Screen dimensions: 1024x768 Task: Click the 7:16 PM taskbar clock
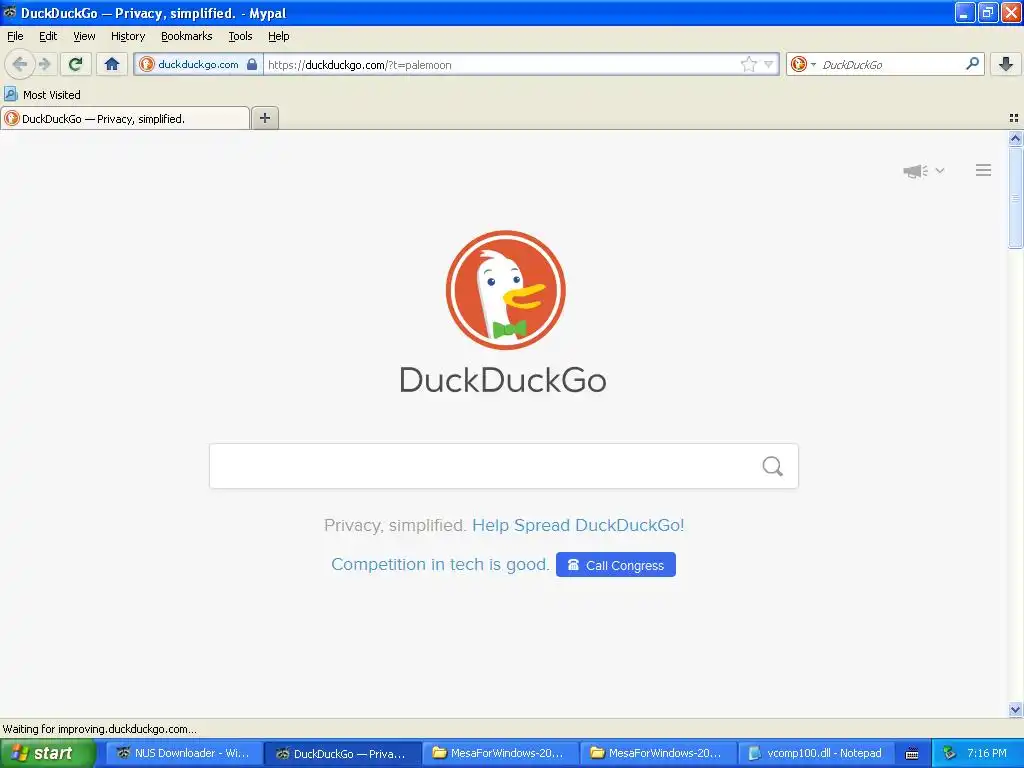click(x=987, y=754)
